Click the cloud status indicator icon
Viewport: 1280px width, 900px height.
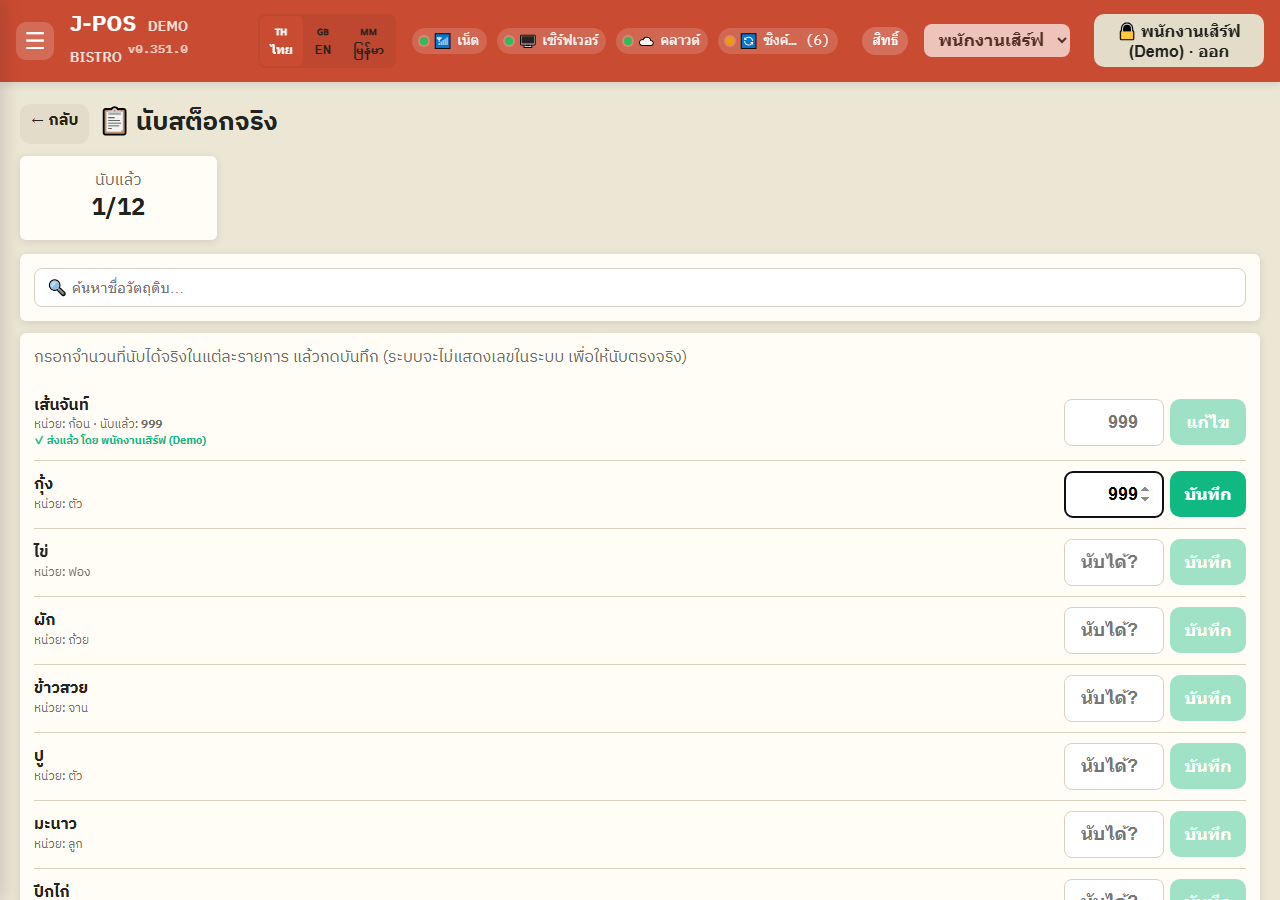click(646, 41)
